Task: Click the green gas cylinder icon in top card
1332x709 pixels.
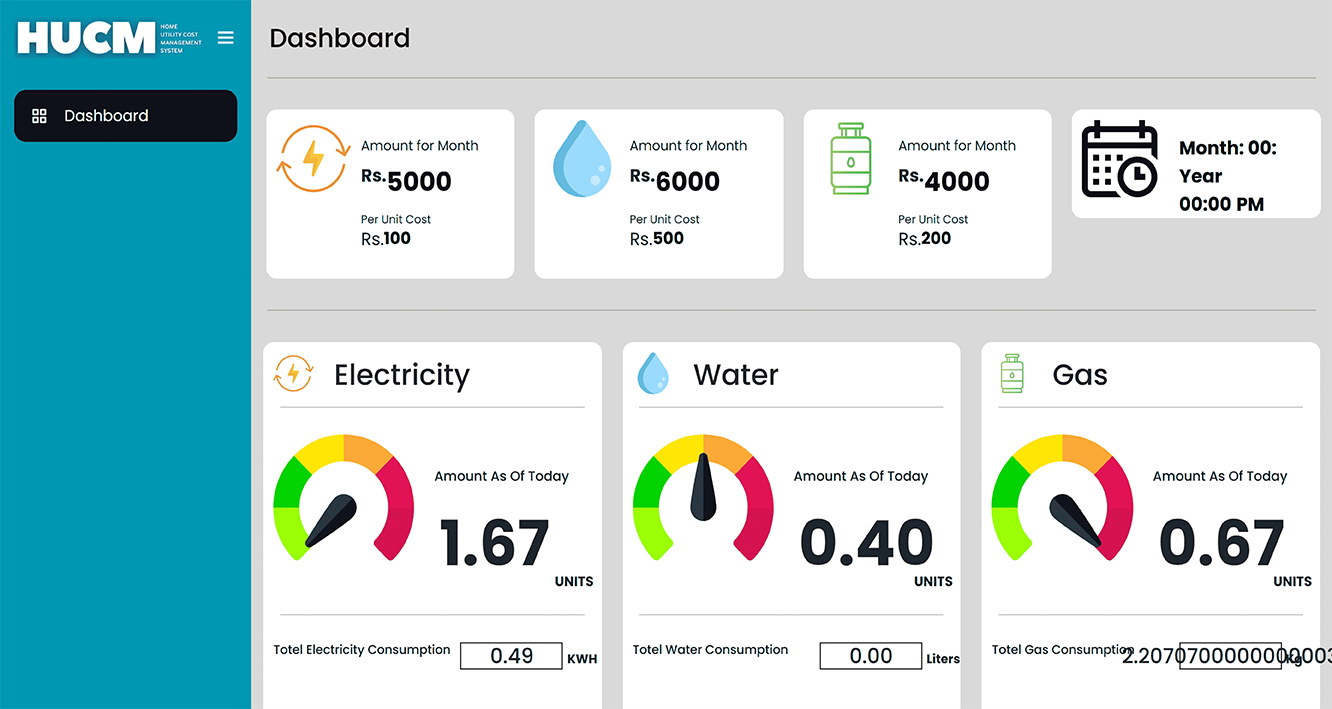Action: point(850,159)
